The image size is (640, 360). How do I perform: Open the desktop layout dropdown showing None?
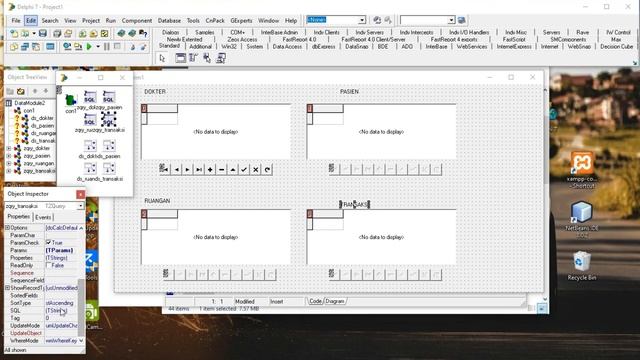point(362,20)
